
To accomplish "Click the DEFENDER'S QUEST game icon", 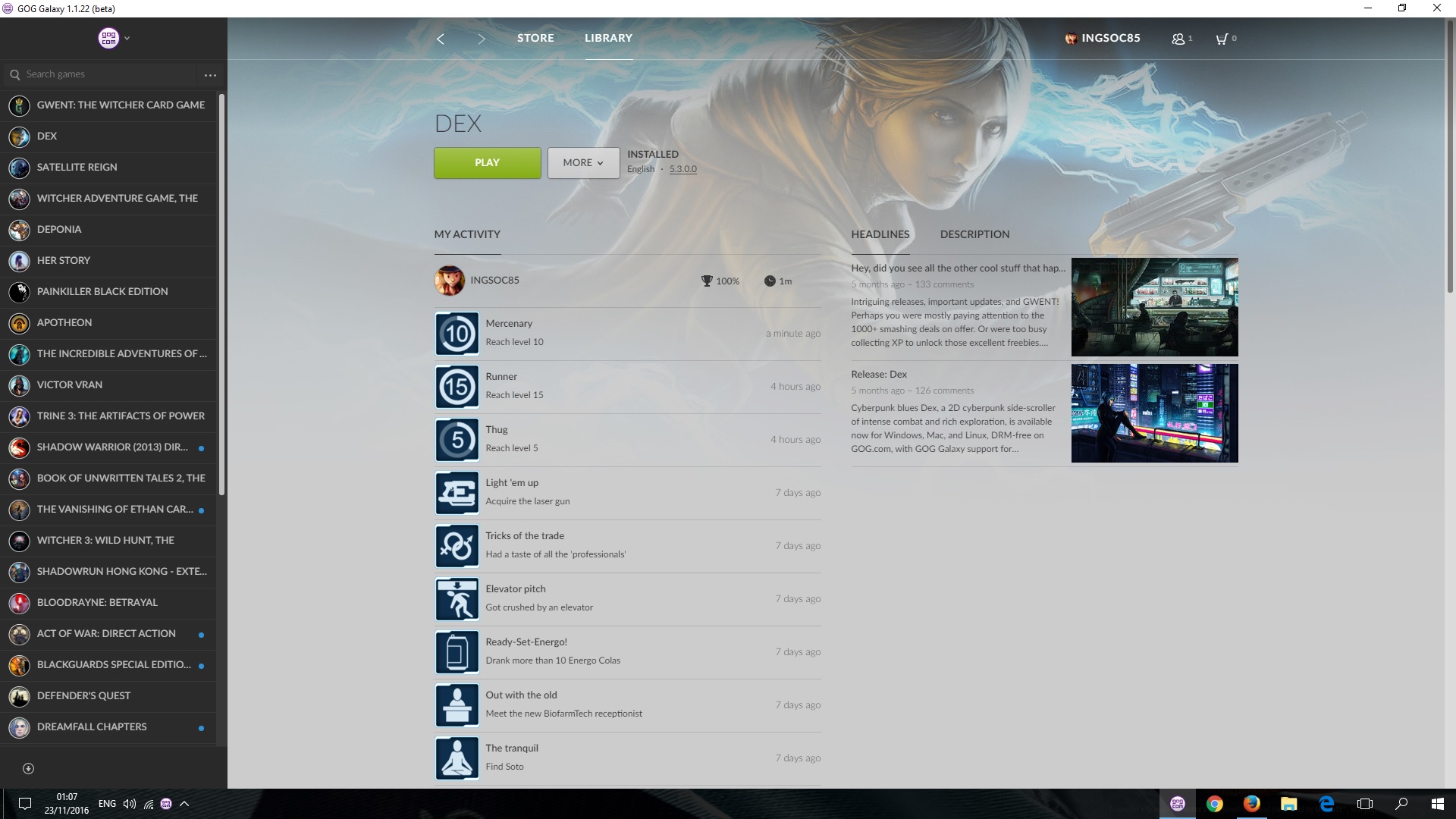I will (x=19, y=696).
